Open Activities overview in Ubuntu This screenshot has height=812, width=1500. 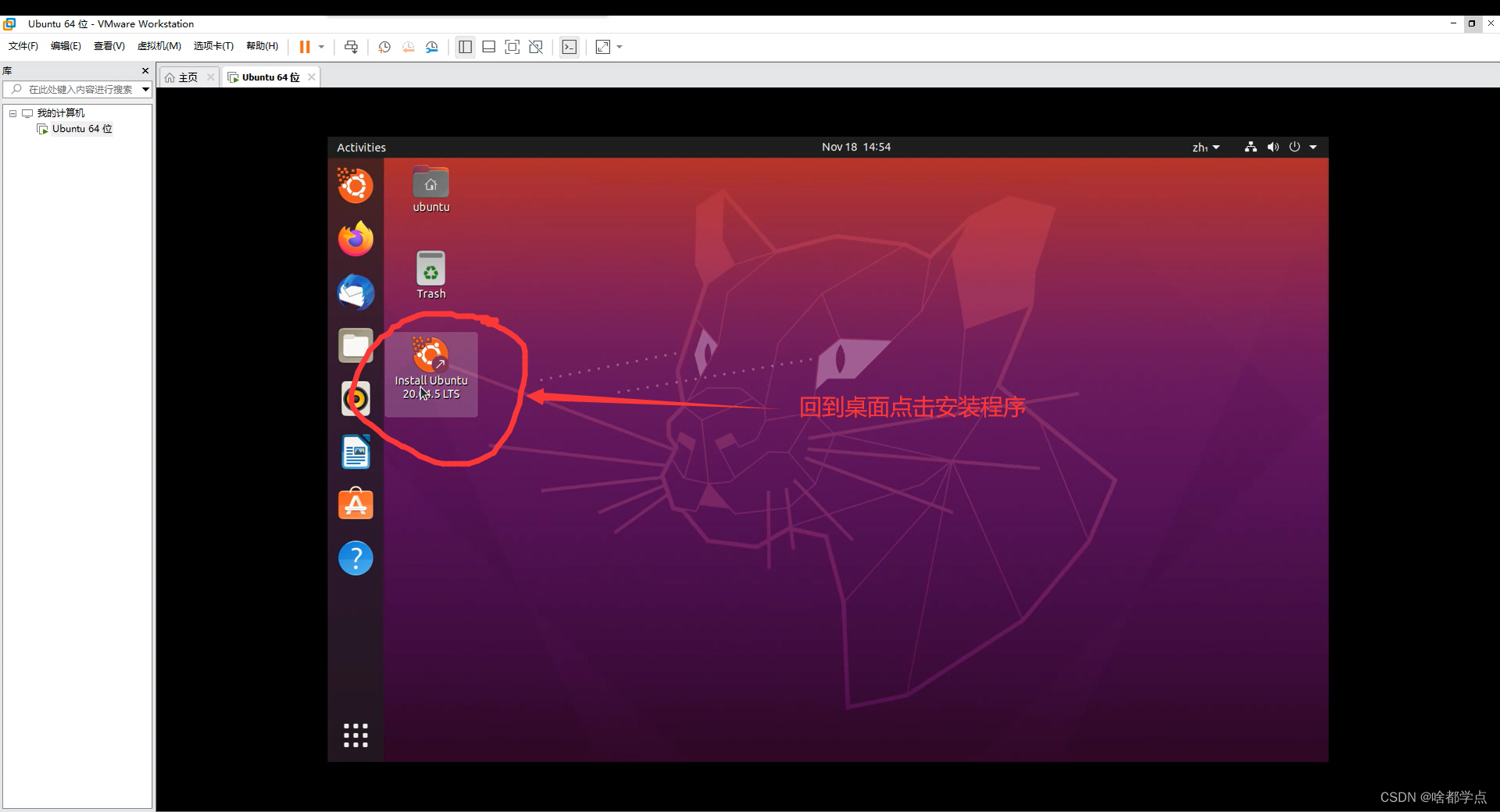(x=361, y=147)
